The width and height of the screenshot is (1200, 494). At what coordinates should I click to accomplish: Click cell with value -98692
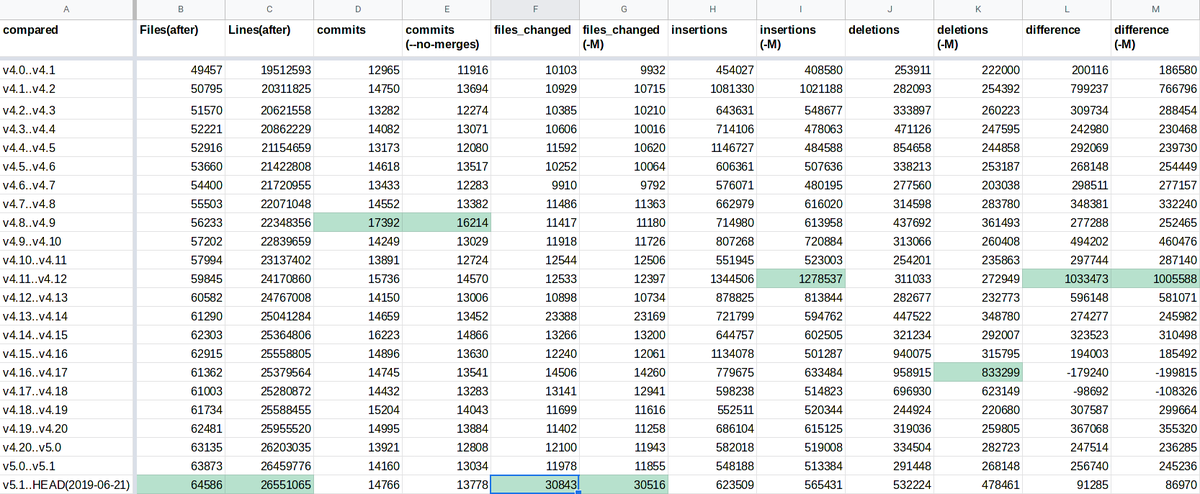coord(1065,389)
